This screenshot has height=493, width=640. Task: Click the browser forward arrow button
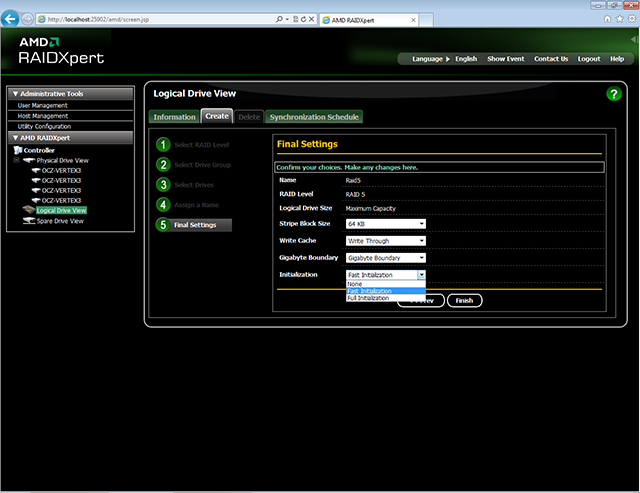point(27,19)
